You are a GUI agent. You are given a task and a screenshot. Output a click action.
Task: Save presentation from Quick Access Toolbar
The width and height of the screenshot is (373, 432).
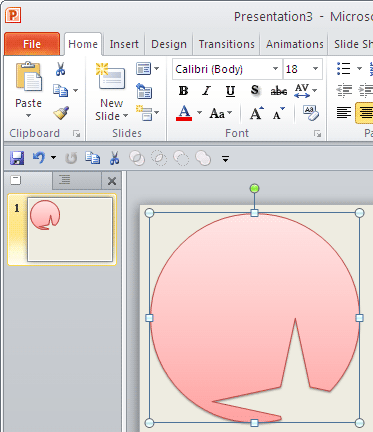pos(17,158)
